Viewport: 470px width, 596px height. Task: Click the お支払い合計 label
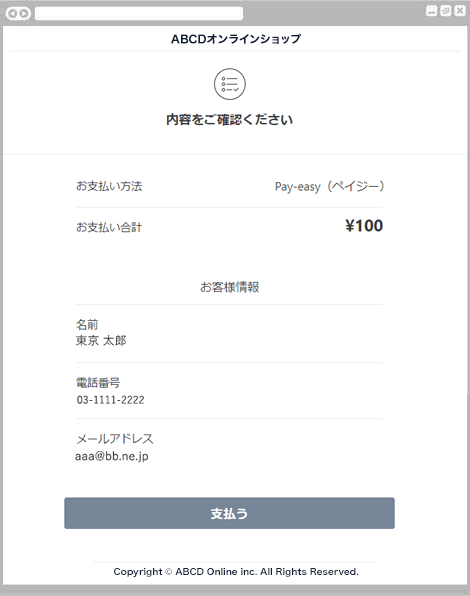click(109, 227)
